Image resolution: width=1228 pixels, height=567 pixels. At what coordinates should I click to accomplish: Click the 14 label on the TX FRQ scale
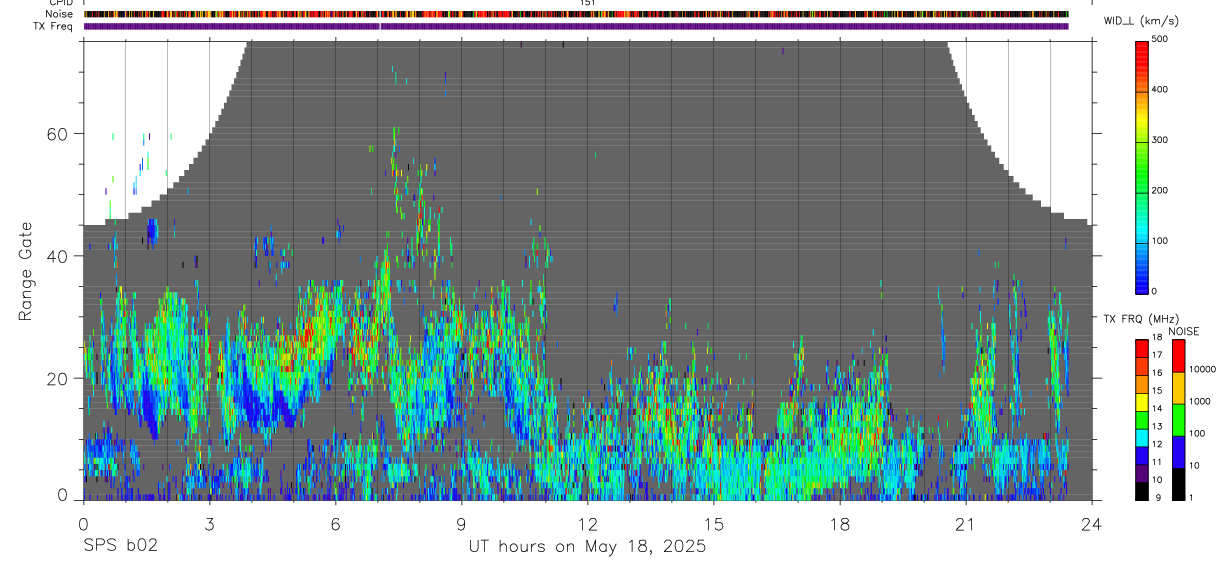pos(1157,409)
